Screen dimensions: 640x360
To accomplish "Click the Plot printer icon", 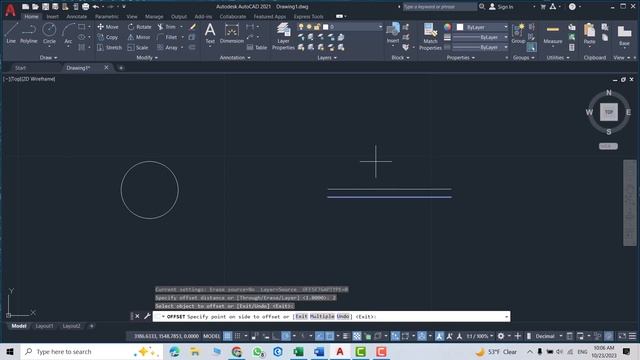I will tap(85, 7).
